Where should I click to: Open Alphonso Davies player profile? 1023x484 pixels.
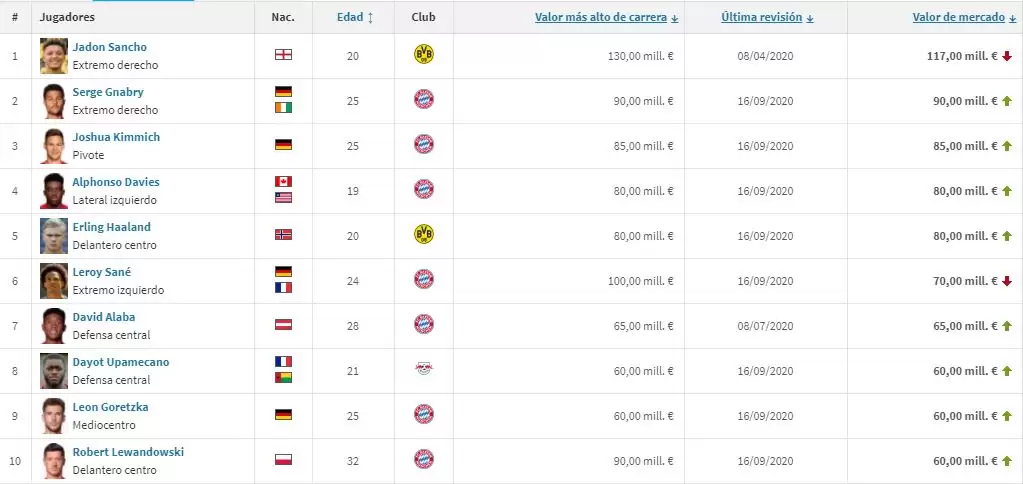click(116, 182)
